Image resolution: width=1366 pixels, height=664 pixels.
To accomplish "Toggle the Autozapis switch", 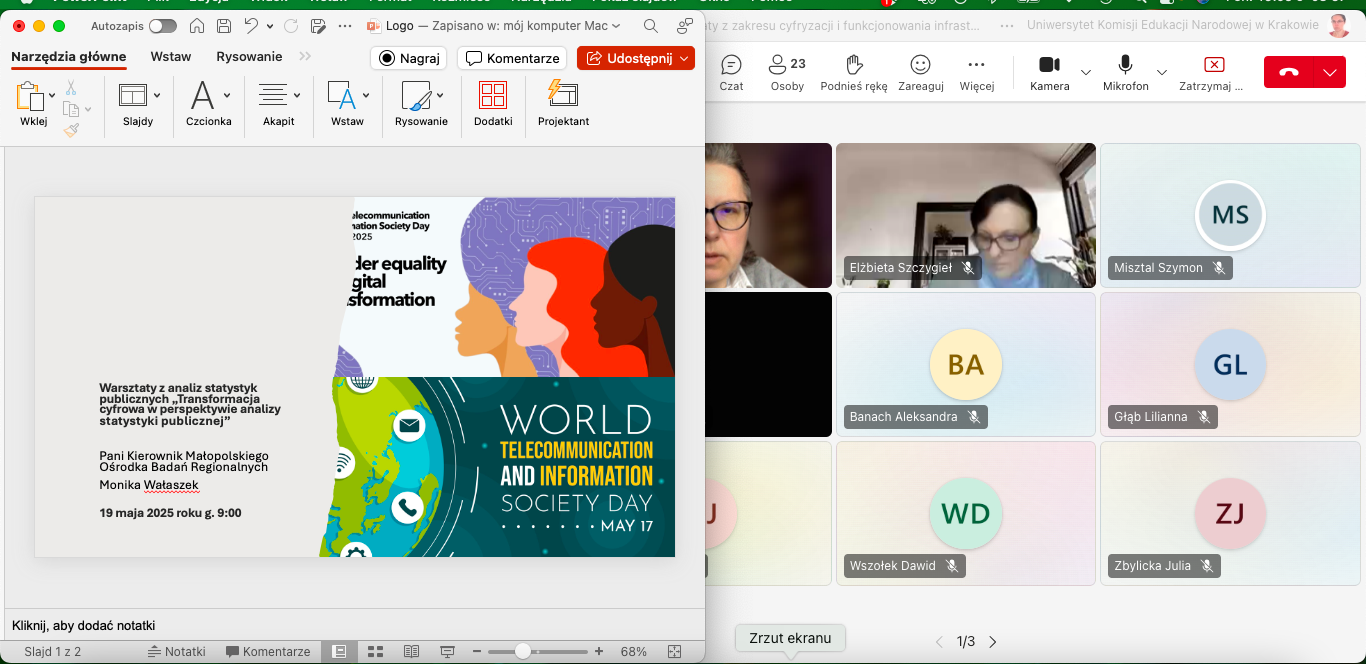I will 162,26.
